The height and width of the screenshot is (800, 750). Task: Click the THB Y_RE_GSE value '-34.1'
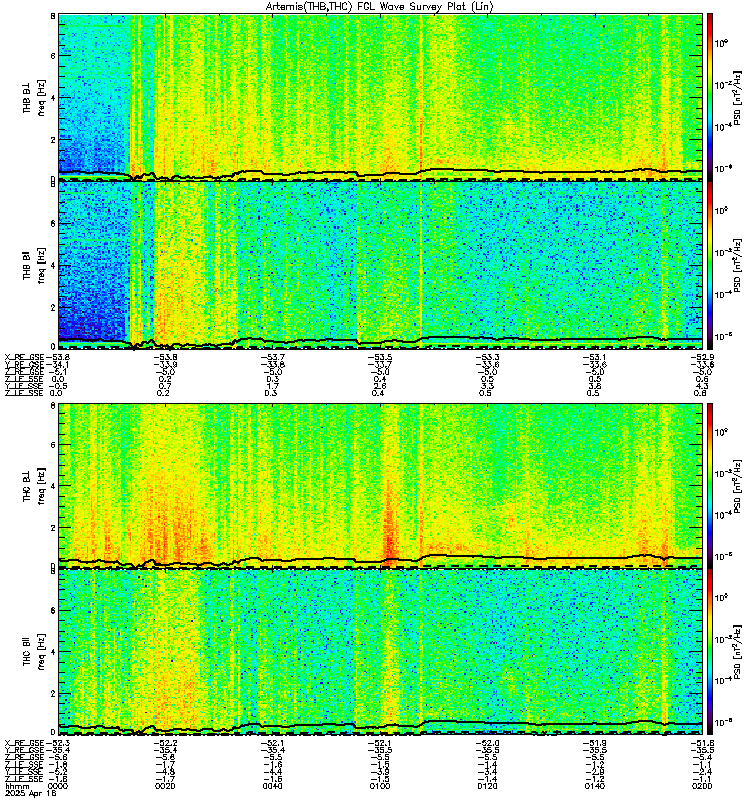pyautogui.click(x=58, y=364)
